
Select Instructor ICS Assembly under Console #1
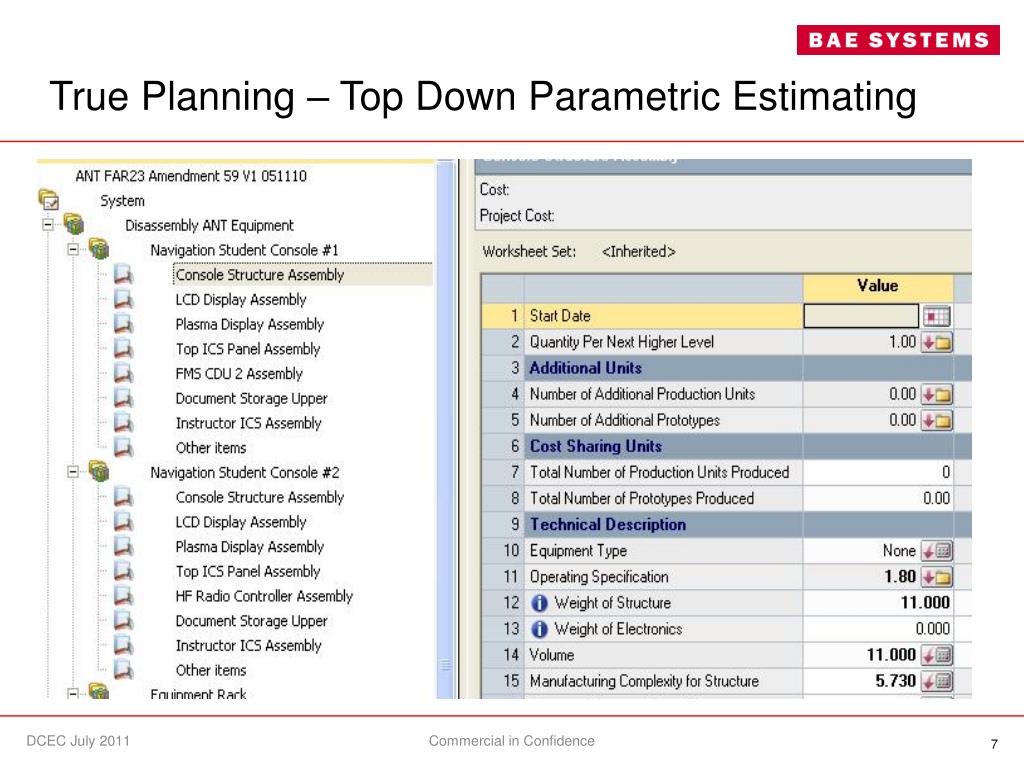248,423
